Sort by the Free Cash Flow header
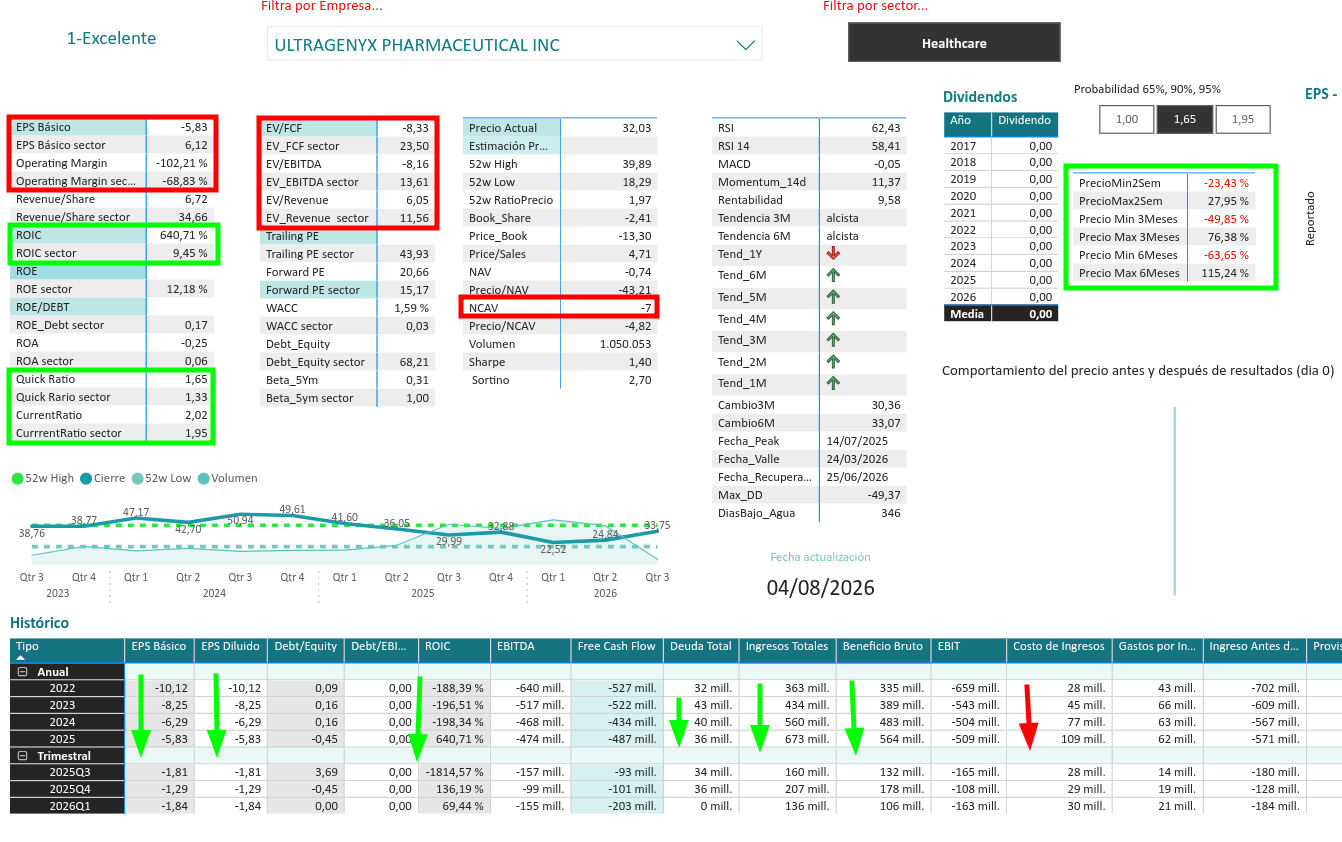This screenshot has height=842, width=1342. click(x=616, y=647)
